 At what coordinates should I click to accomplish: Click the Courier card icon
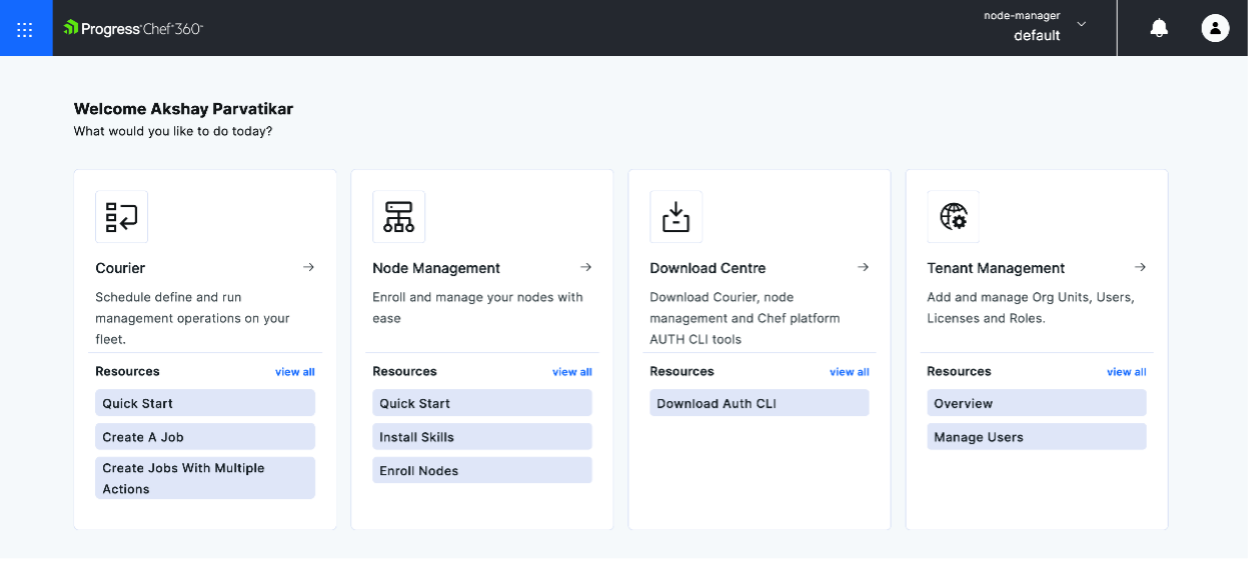click(x=121, y=216)
